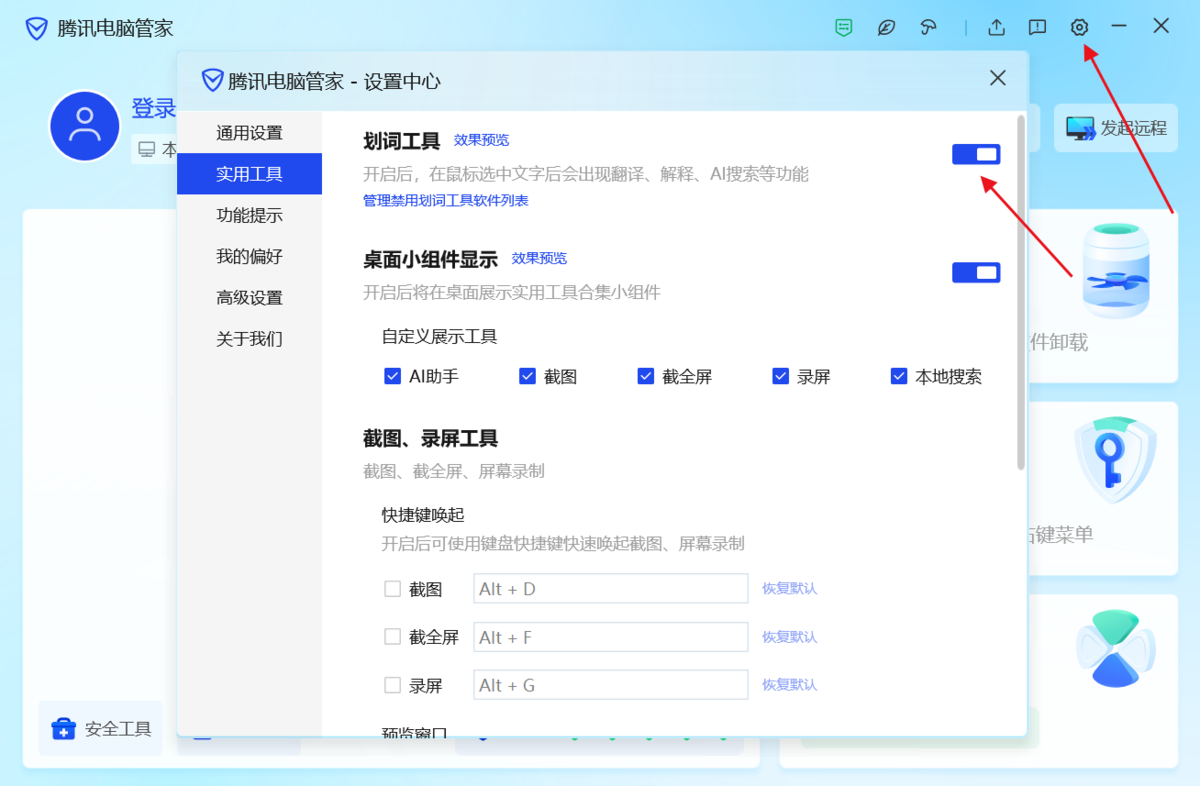
Task: Uncheck the 本地搜索 checkbox
Action: (899, 376)
